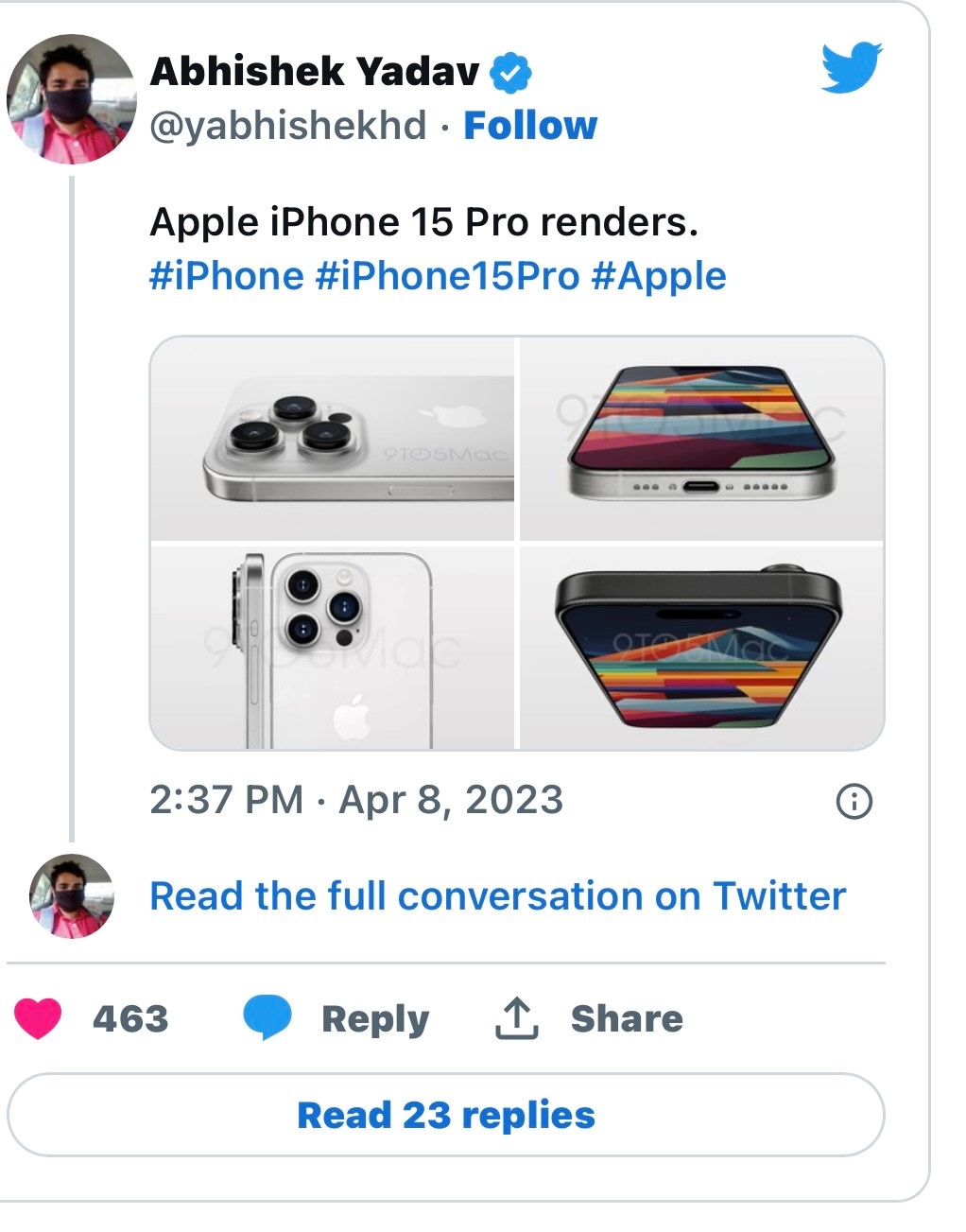The width and height of the screenshot is (966, 1232).
Task: View the USB-C port bottom render image
Action: [x=701, y=439]
